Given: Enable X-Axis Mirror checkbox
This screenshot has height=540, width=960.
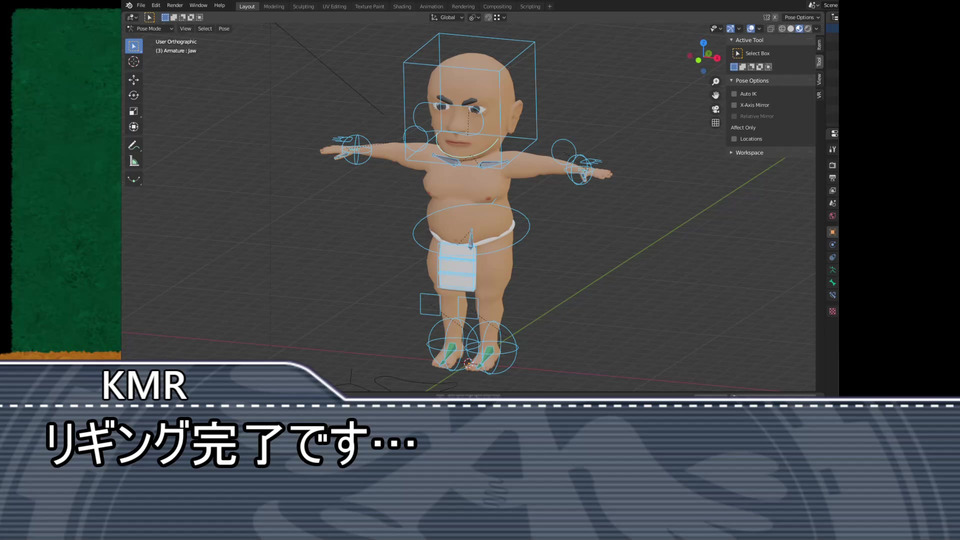Looking at the screenshot, I should pos(734,105).
